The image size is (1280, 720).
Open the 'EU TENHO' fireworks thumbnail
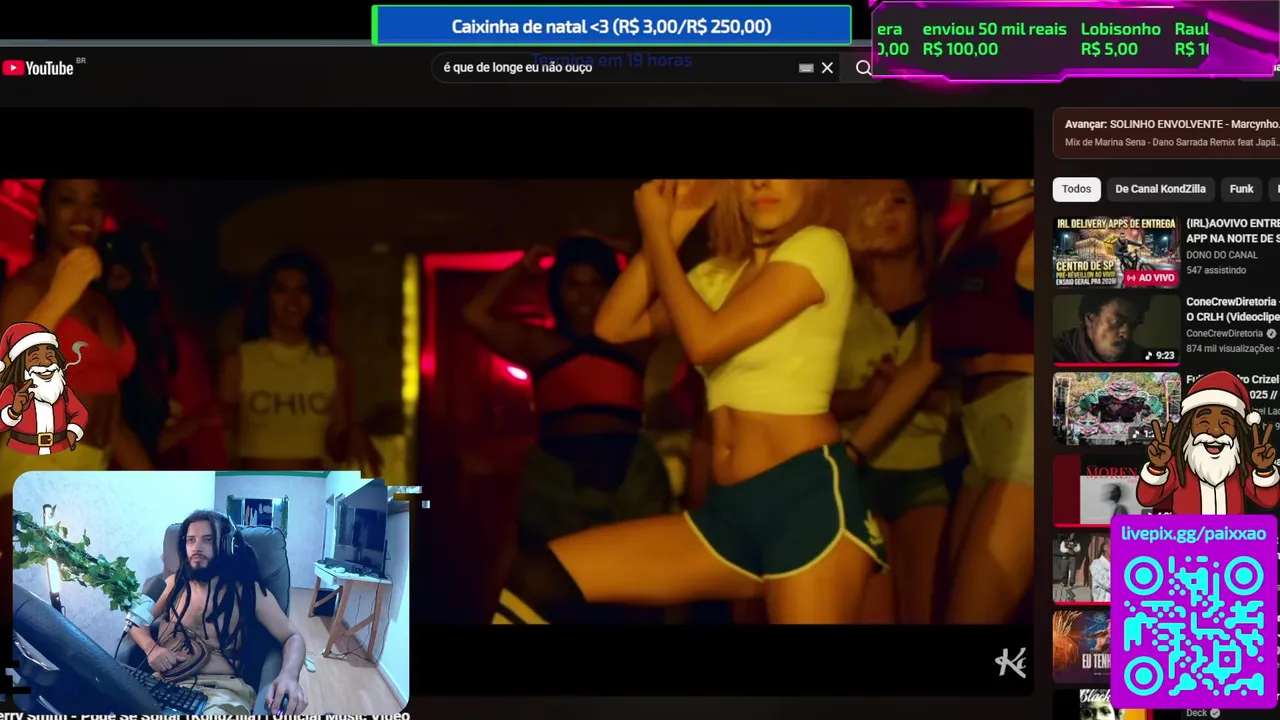pos(1082,646)
